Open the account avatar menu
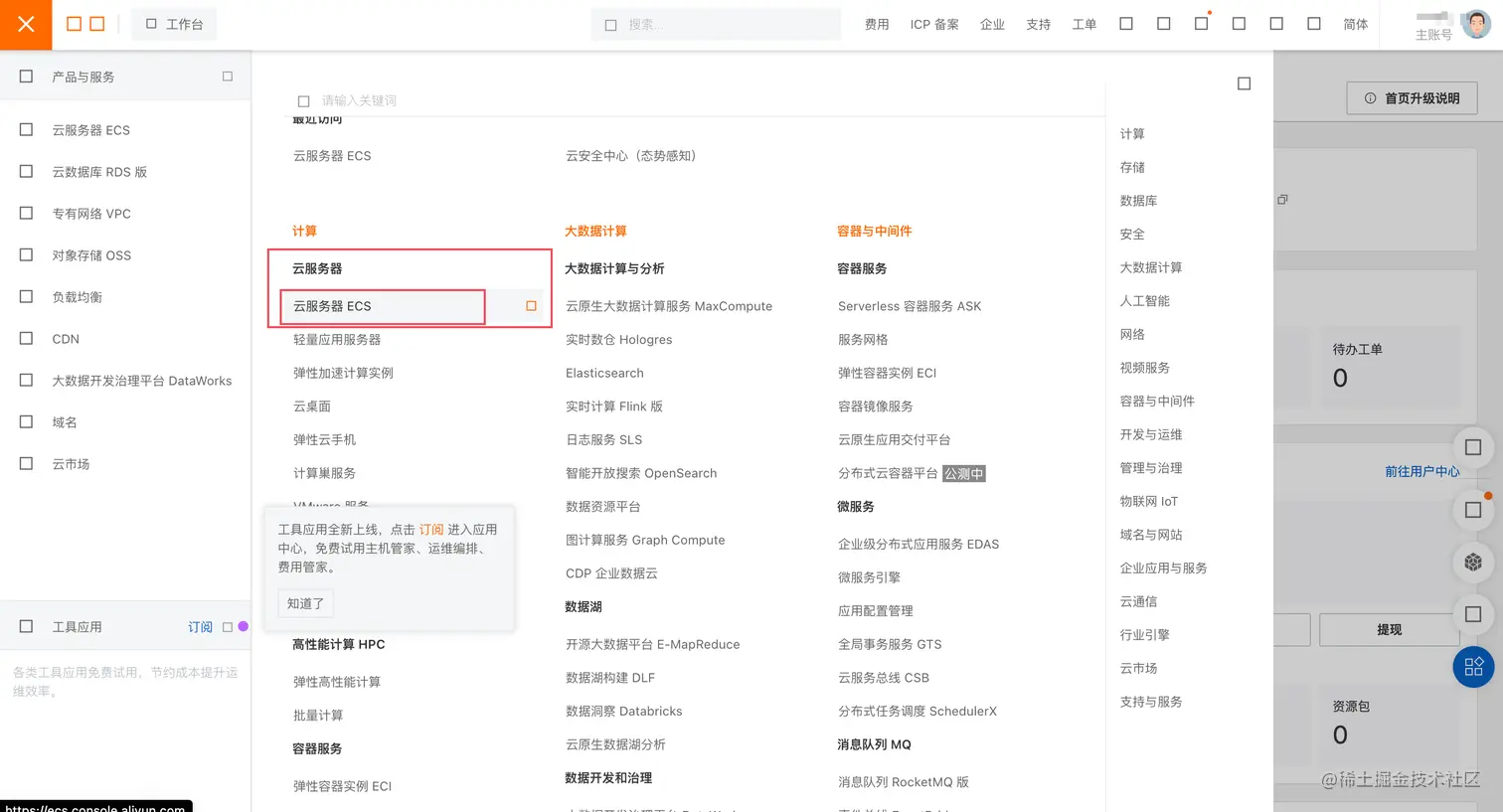 1476,24
